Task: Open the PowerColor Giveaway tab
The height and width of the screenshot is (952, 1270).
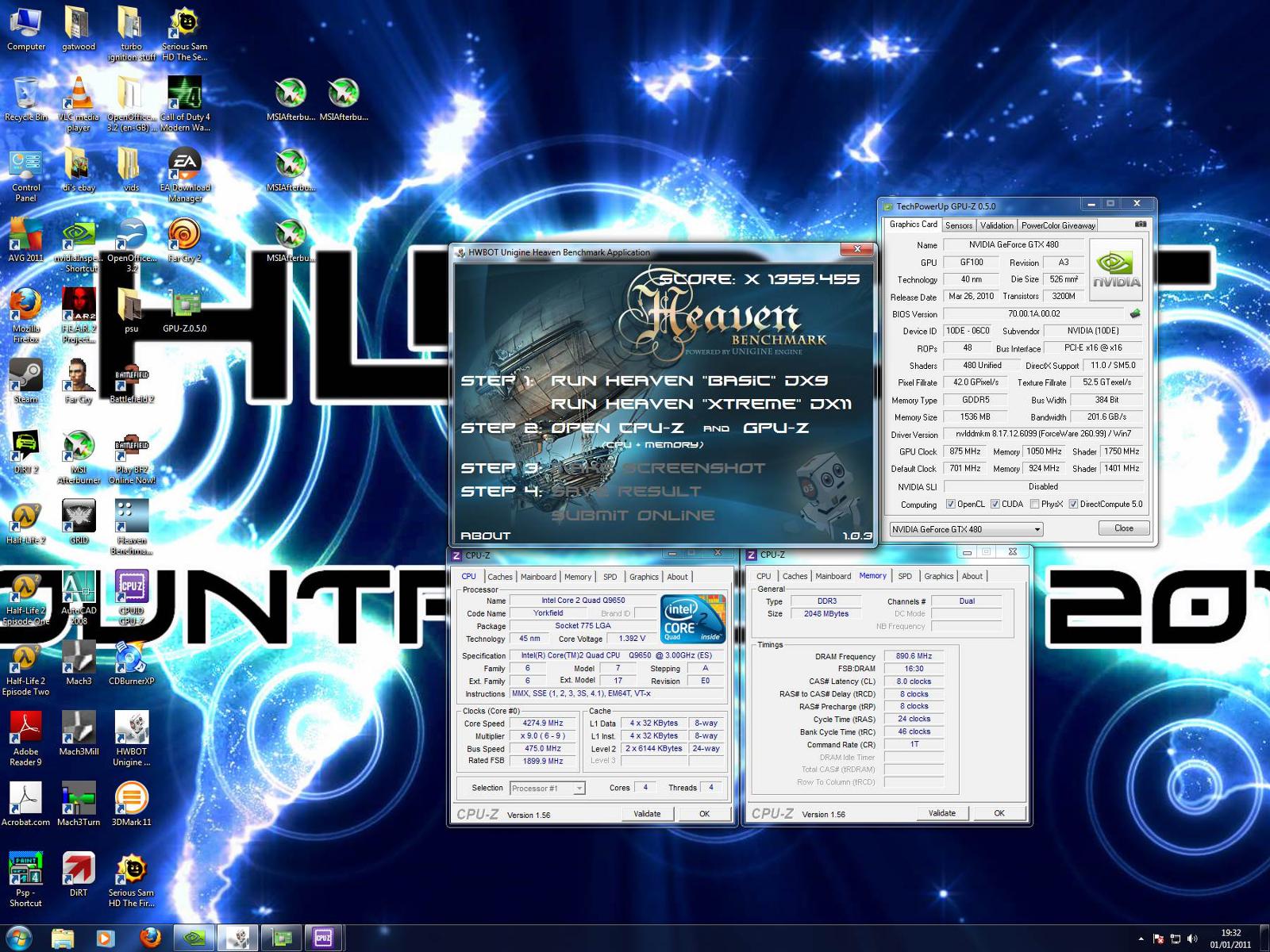Action: coord(1058,225)
